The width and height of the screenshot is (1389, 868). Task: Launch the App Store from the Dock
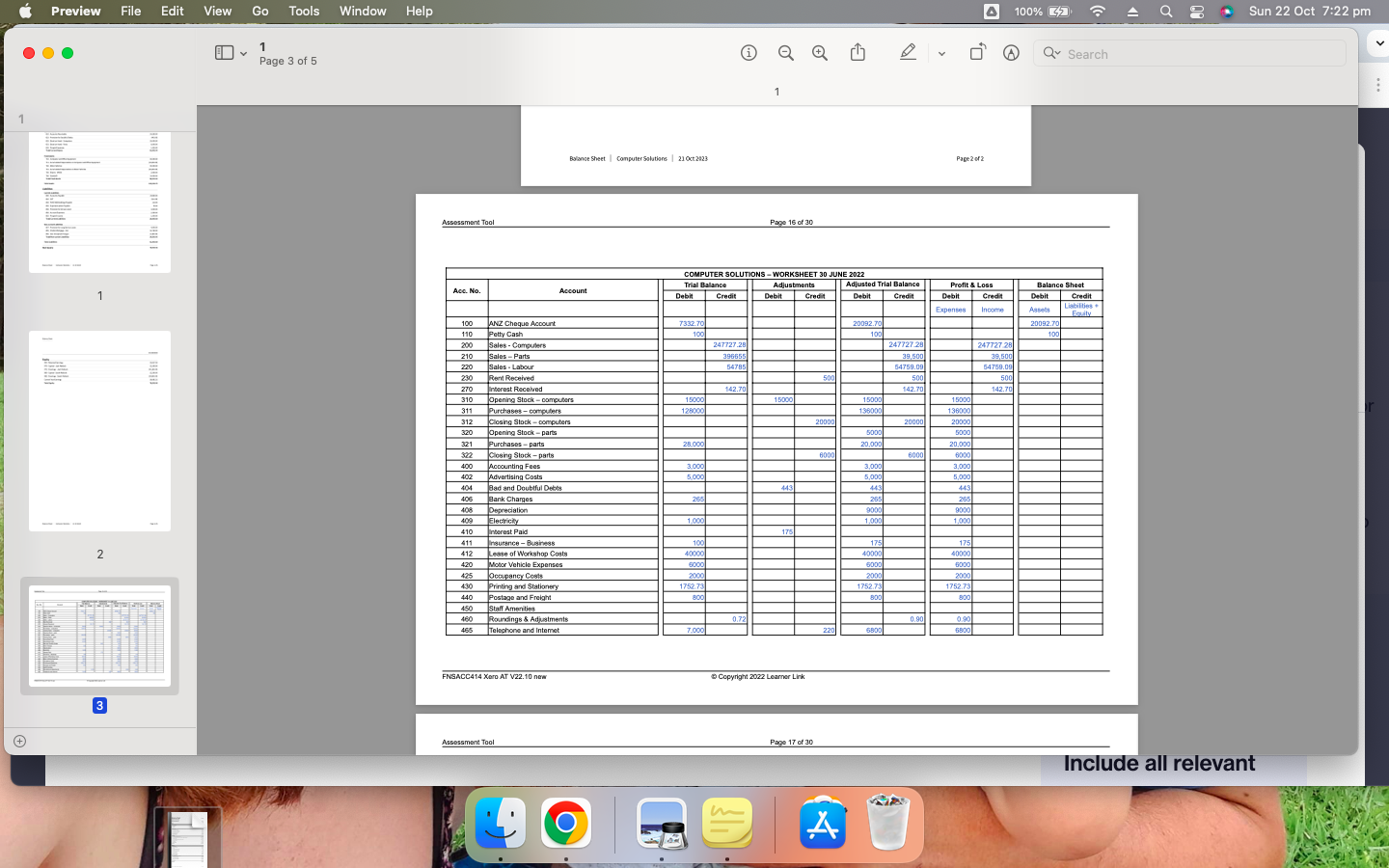coord(823,825)
